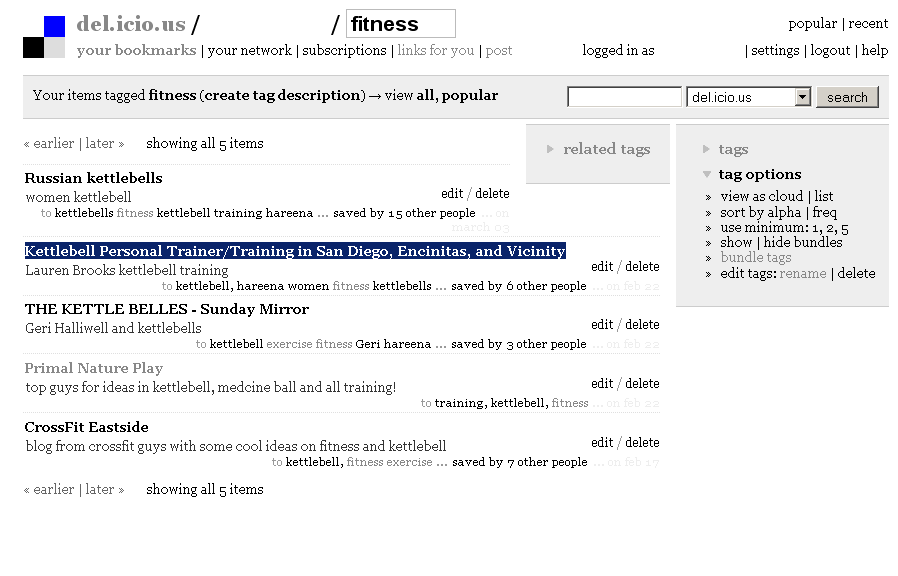View recent bookmarks
The width and height of the screenshot is (898, 576).
pyautogui.click(x=868, y=23)
